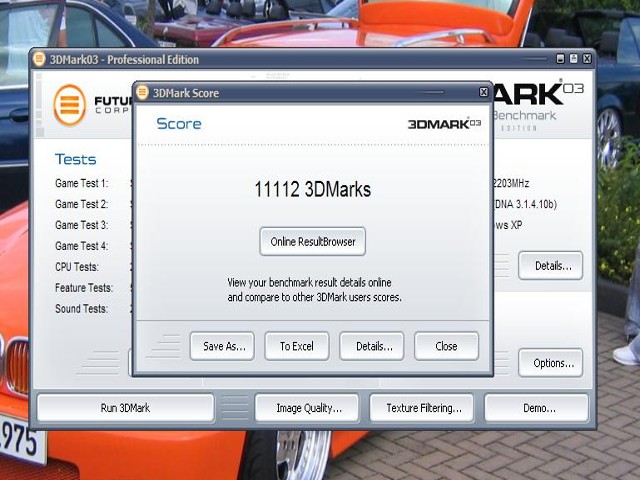The height and width of the screenshot is (480, 640).
Task: Click the 'Sound Tests:' label
Action: point(82,309)
